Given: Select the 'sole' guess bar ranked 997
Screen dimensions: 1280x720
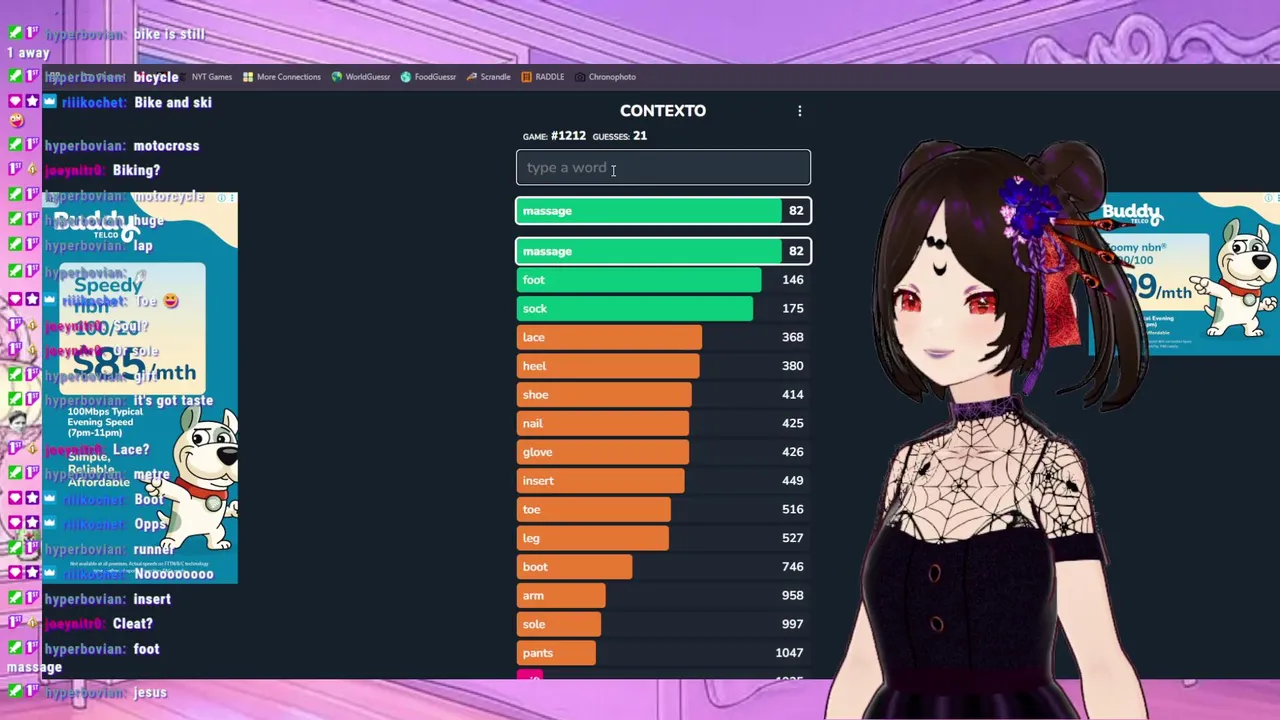Looking at the screenshot, I should click(x=663, y=624).
